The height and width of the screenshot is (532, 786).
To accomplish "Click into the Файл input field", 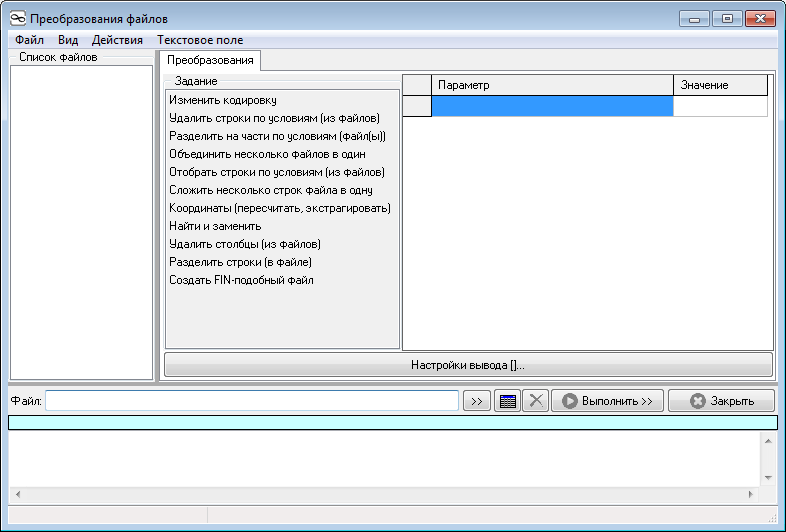I will point(252,401).
